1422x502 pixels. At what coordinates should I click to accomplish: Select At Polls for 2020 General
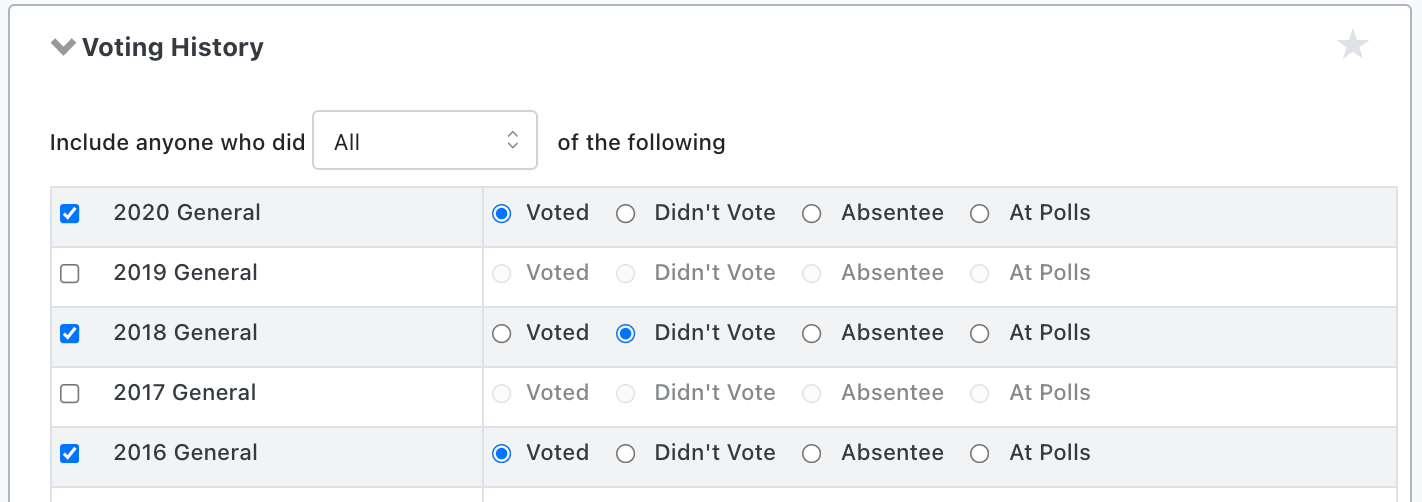[980, 213]
